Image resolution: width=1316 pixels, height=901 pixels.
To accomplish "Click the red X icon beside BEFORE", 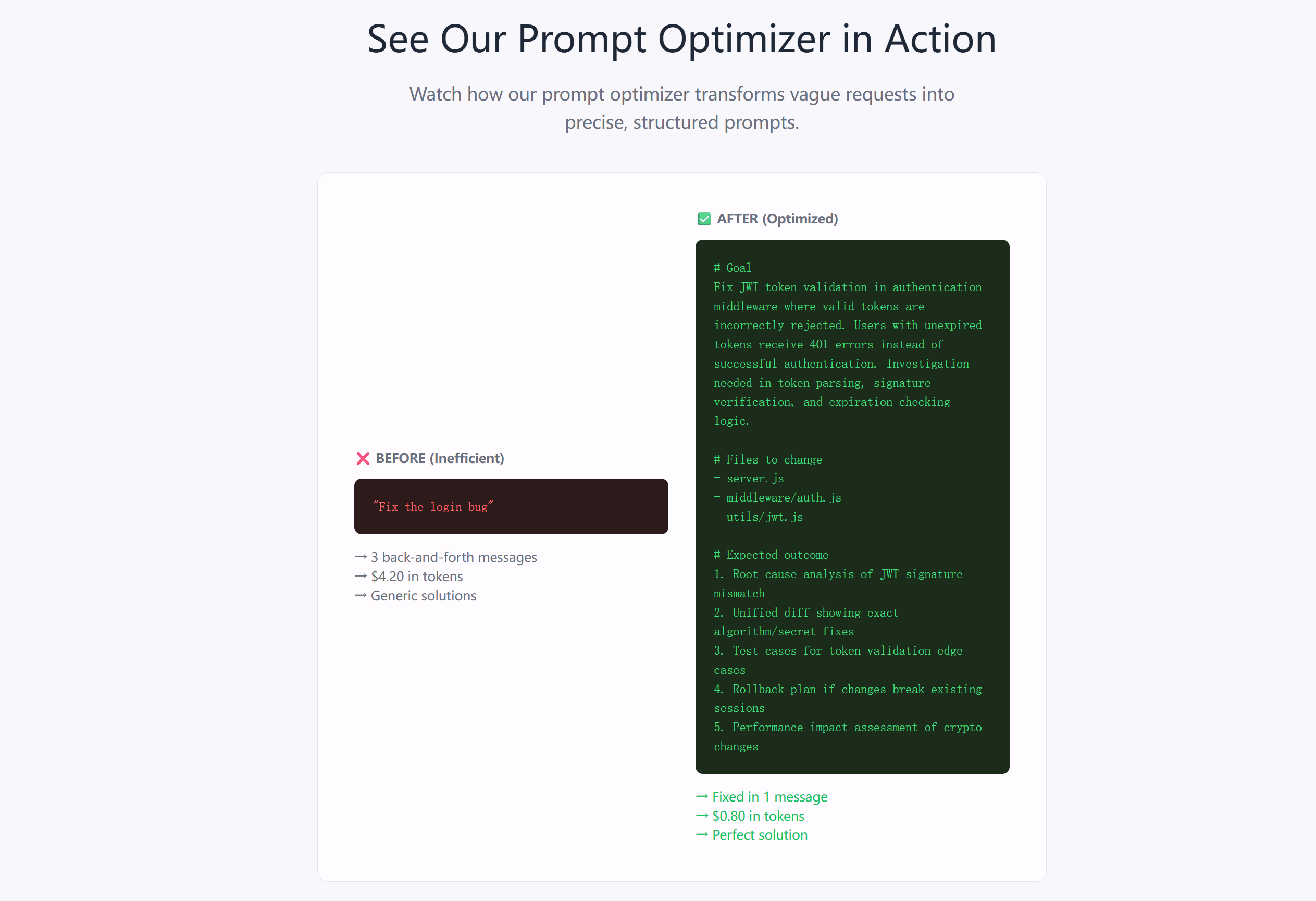I will 363,458.
